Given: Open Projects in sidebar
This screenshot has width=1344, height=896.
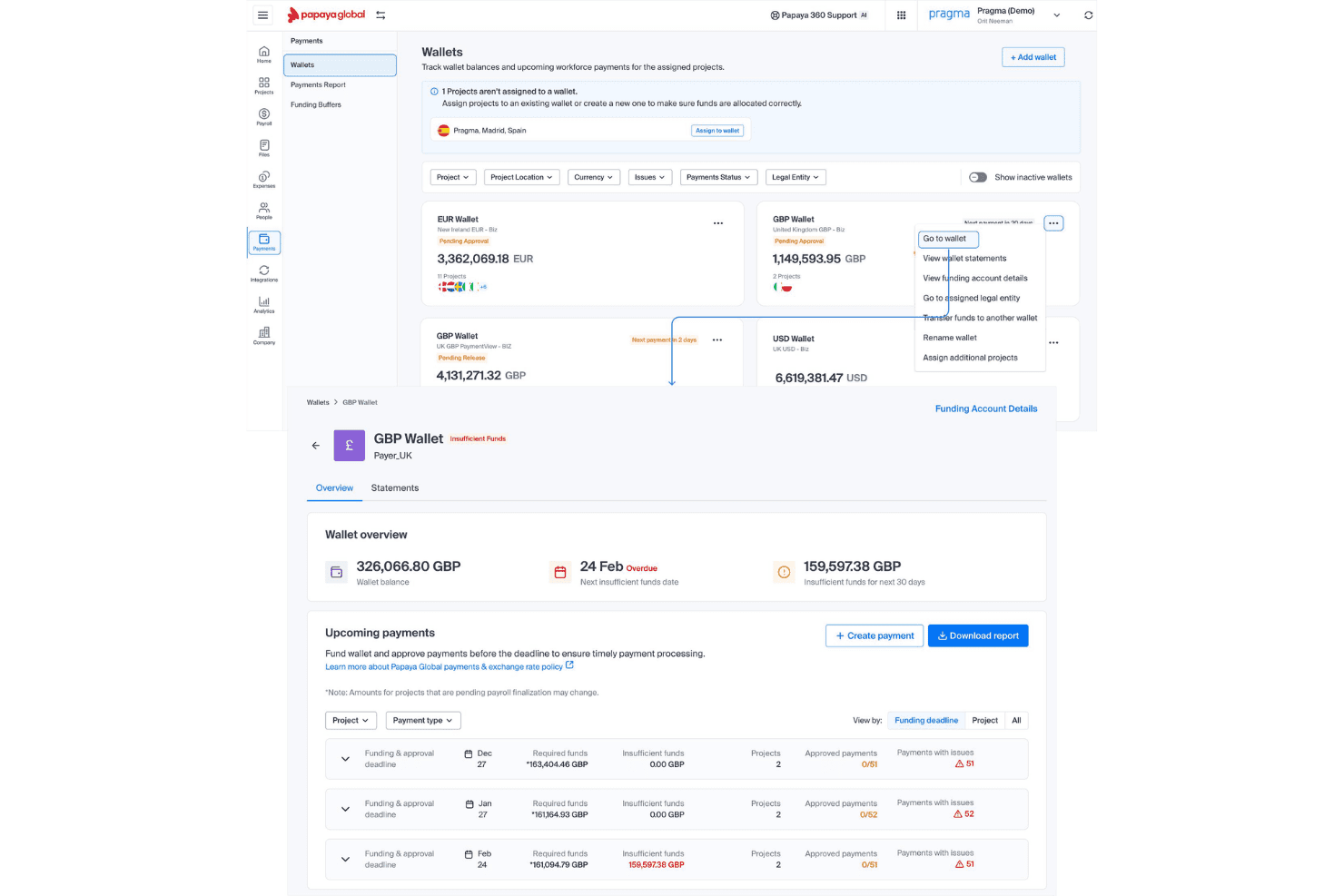Looking at the screenshot, I should 263,85.
